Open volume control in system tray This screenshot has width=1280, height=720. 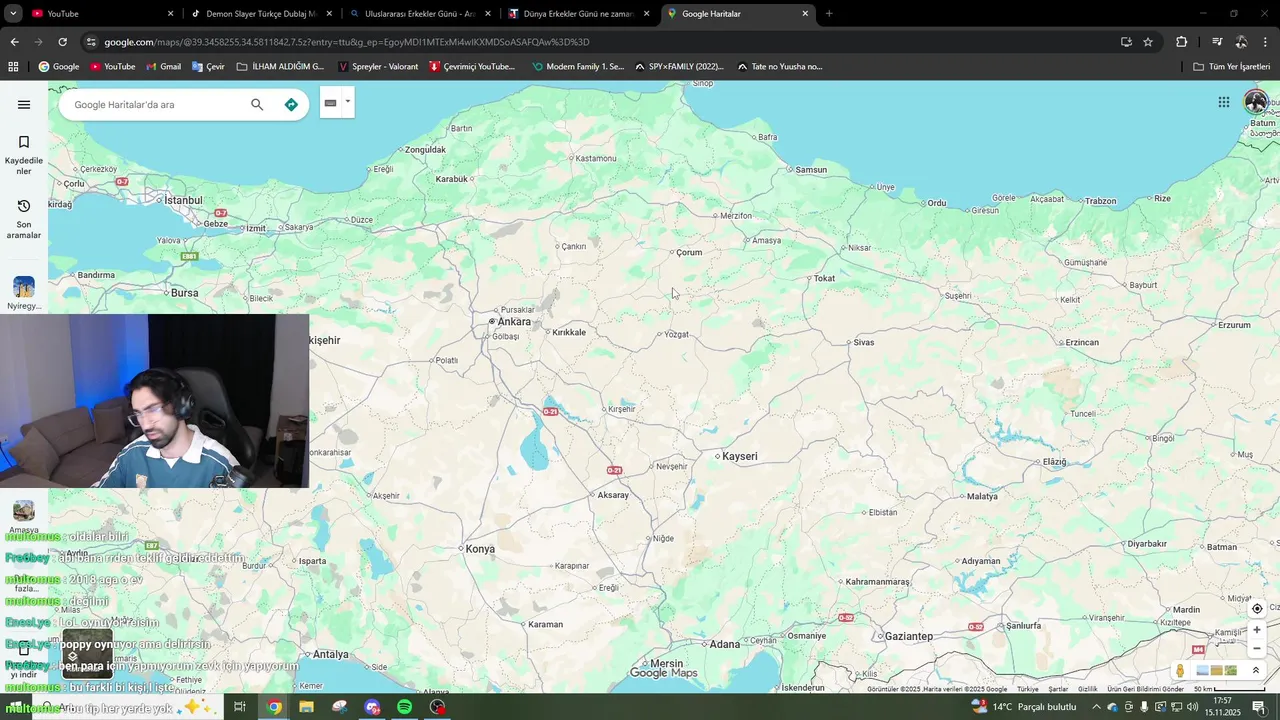tap(1192, 707)
